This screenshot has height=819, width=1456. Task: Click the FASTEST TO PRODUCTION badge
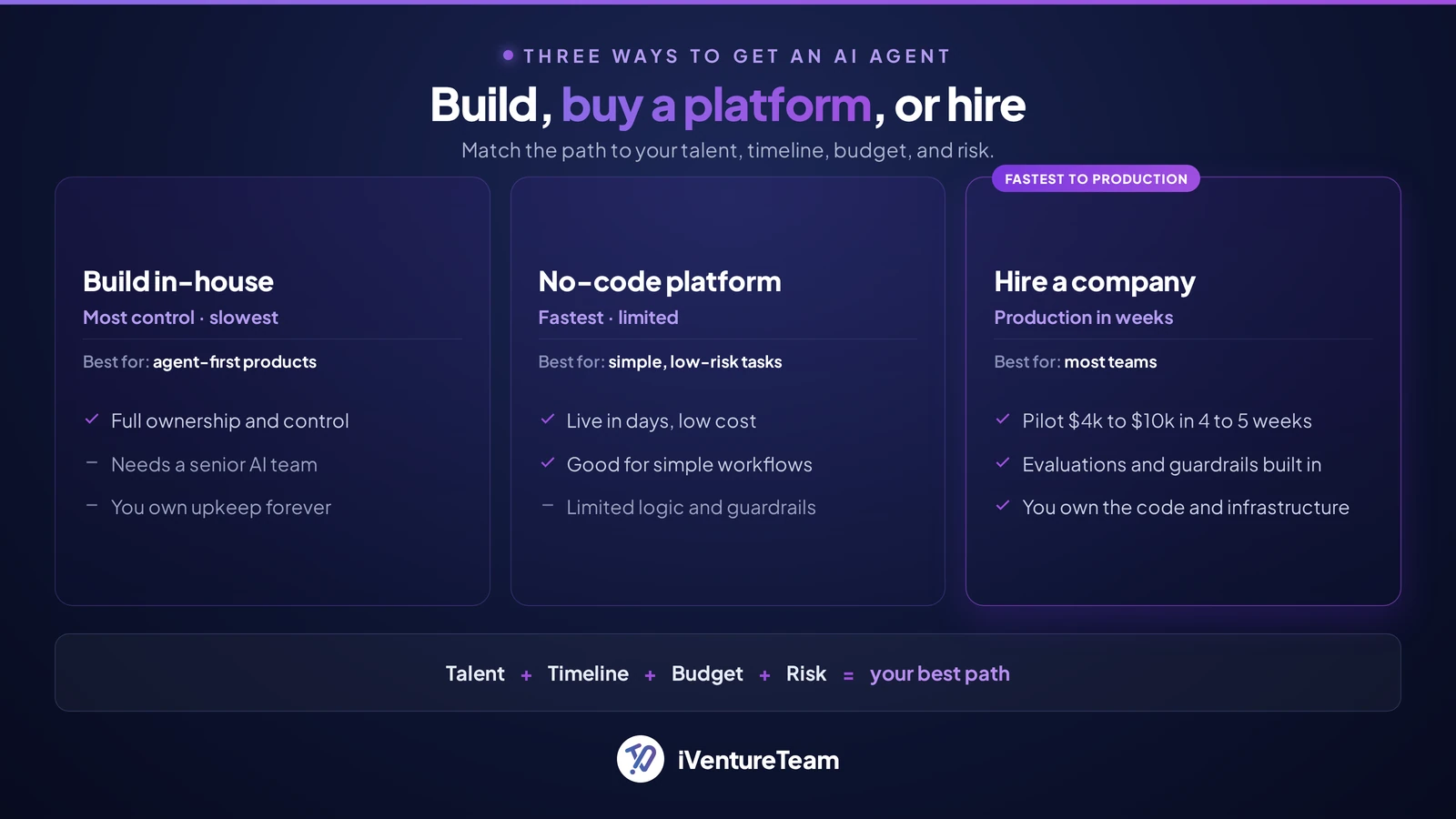coord(1096,178)
